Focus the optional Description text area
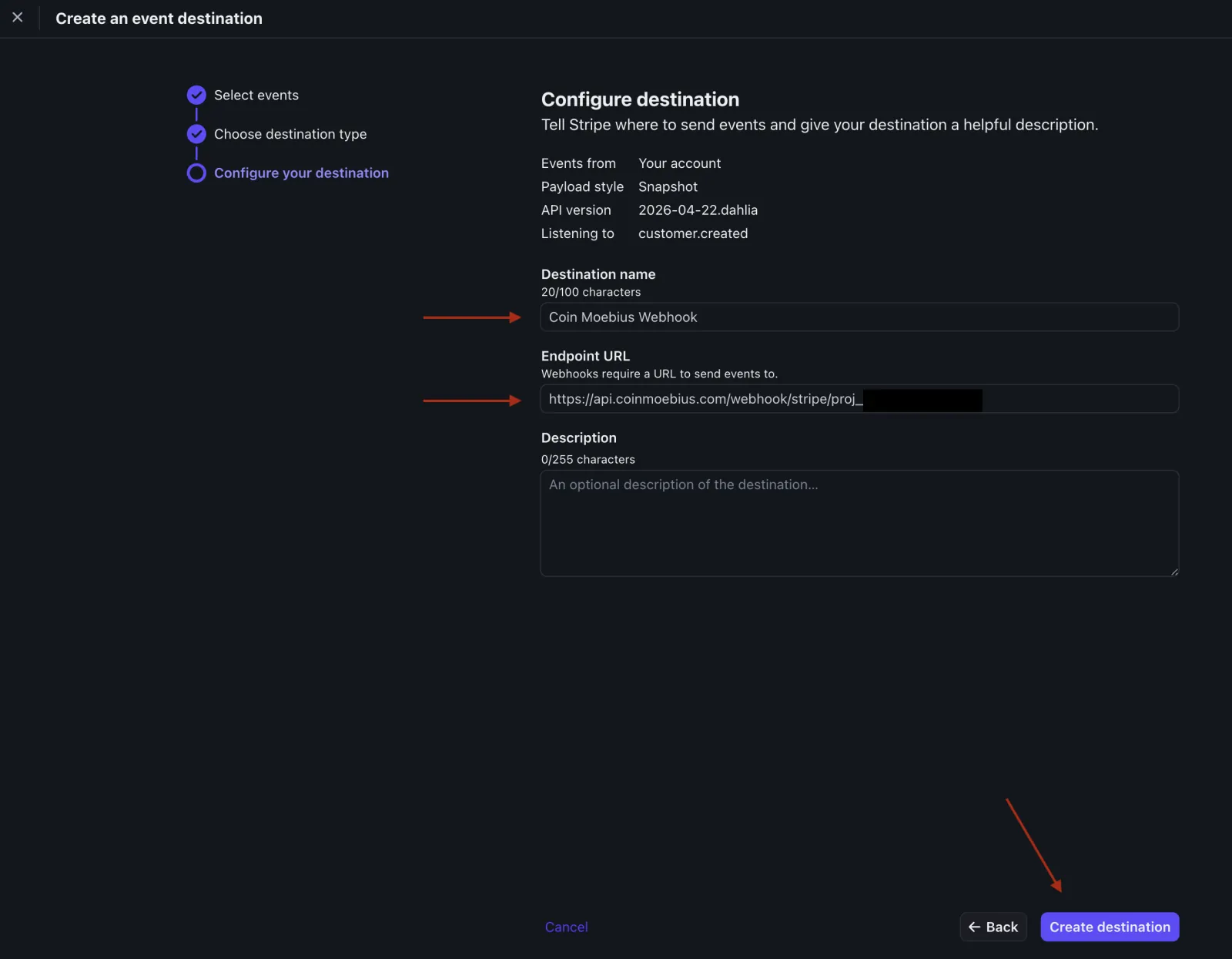This screenshot has width=1232, height=959. pos(859,523)
